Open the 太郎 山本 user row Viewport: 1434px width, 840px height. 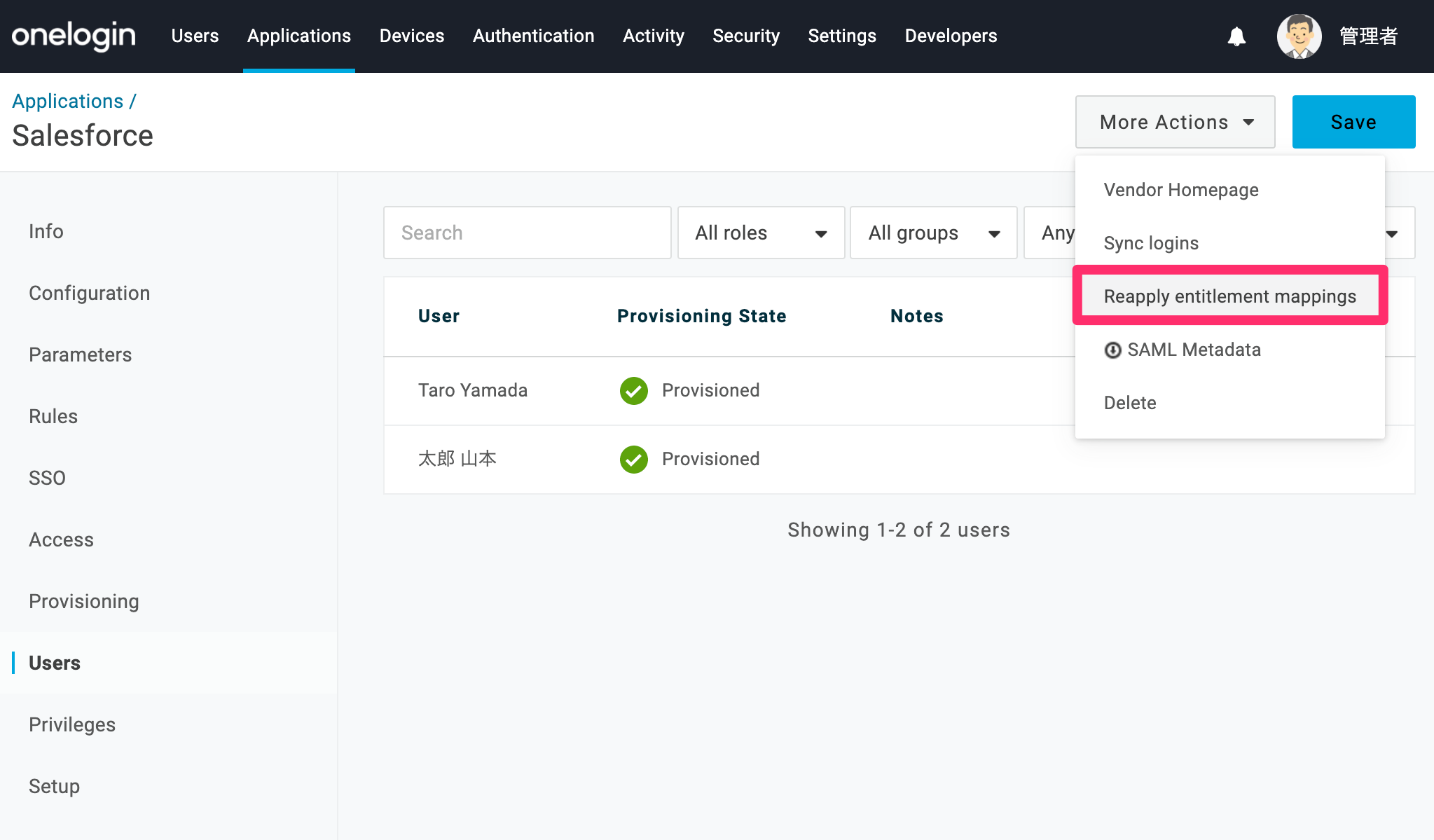(899, 460)
